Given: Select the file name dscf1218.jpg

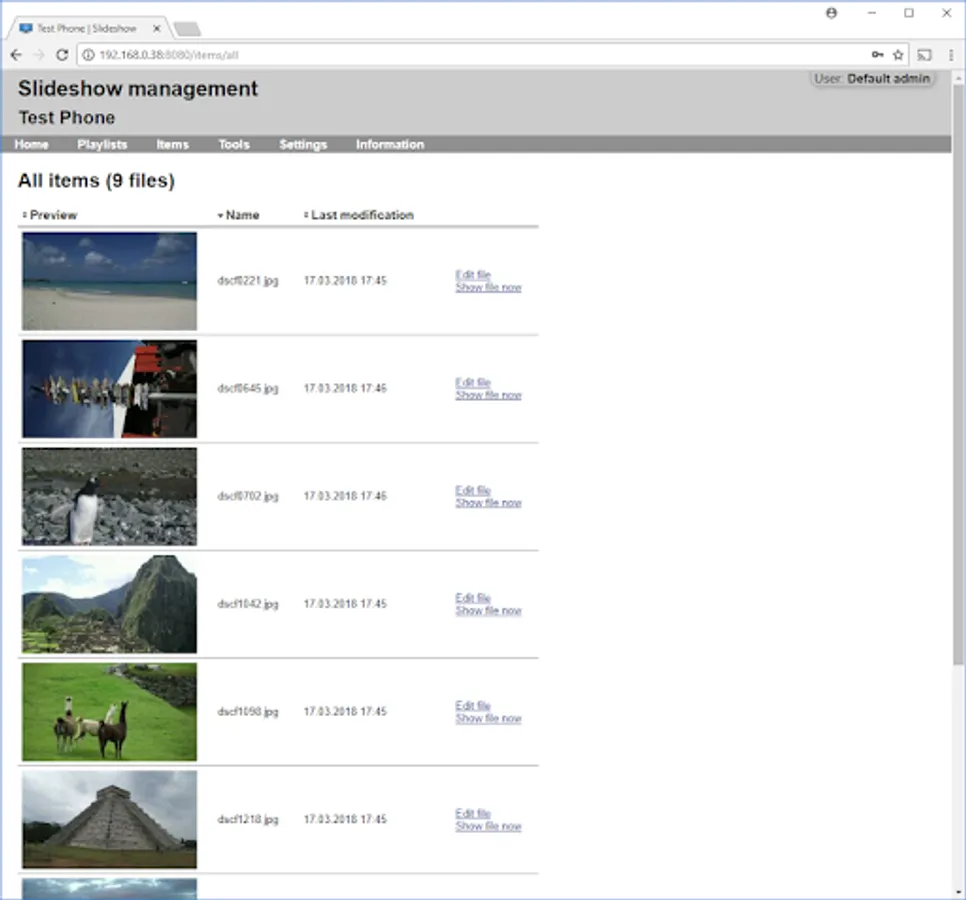Looking at the screenshot, I should (248, 820).
